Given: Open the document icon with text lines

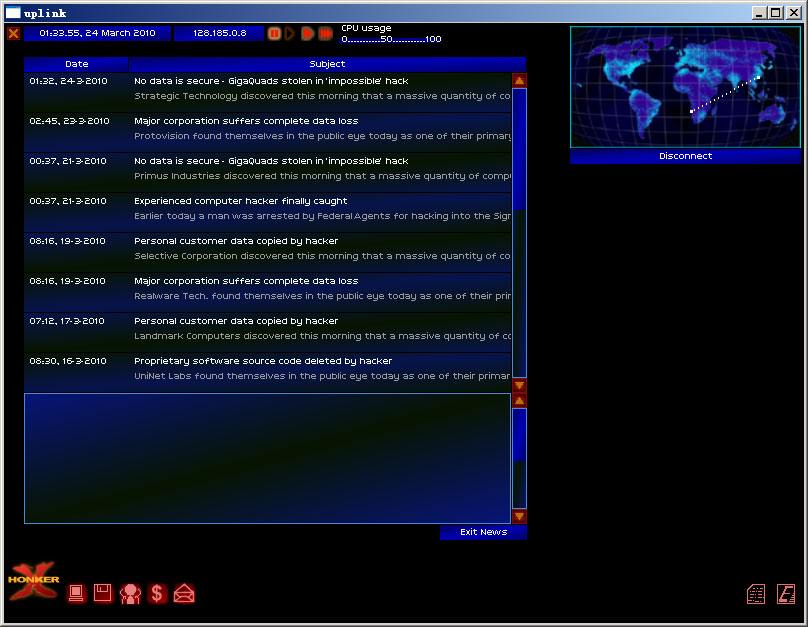Looking at the screenshot, I should click(x=756, y=594).
